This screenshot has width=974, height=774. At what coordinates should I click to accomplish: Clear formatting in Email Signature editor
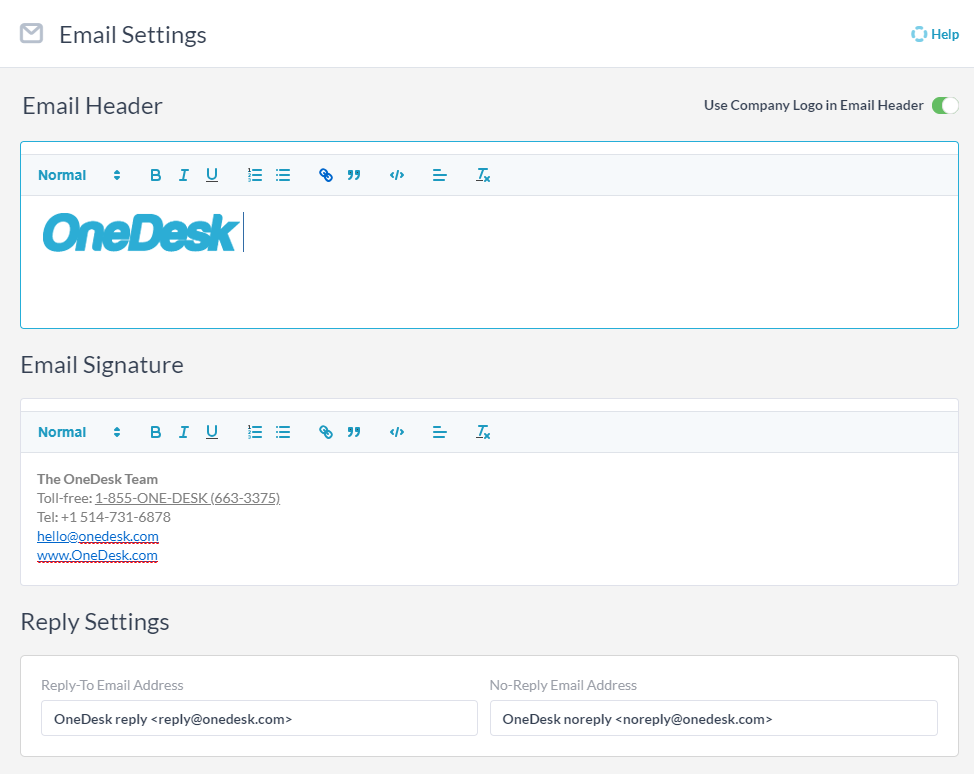click(483, 432)
